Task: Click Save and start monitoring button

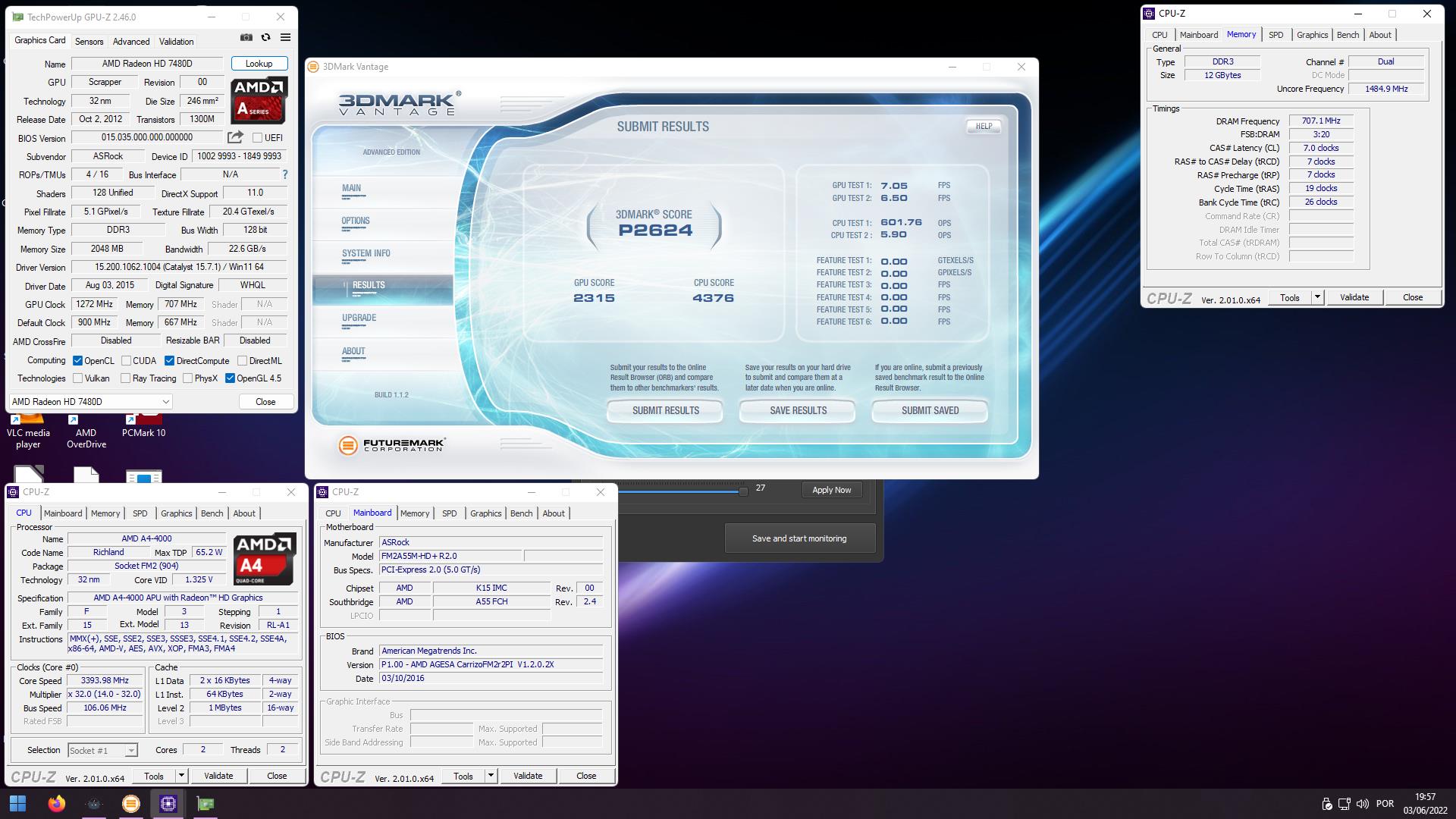Action: (x=799, y=538)
